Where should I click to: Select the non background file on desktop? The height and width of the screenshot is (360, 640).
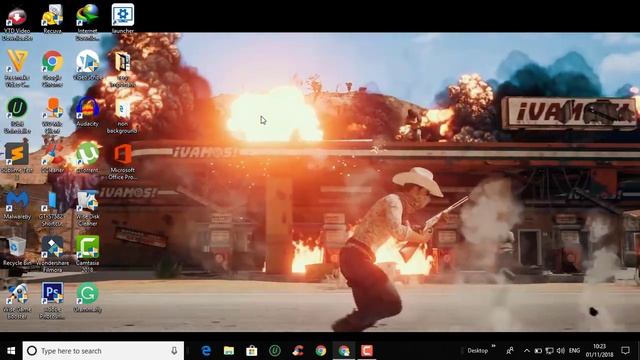(122, 116)
